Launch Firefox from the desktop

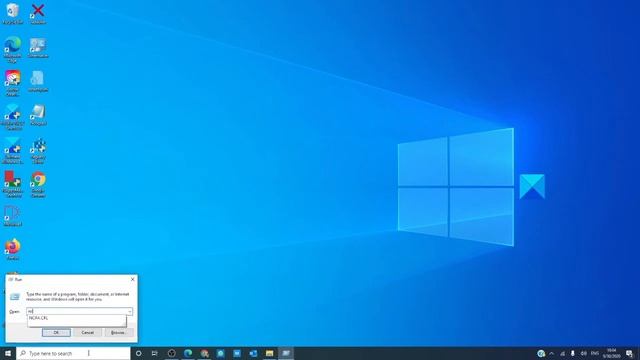(x=13, y=249)
